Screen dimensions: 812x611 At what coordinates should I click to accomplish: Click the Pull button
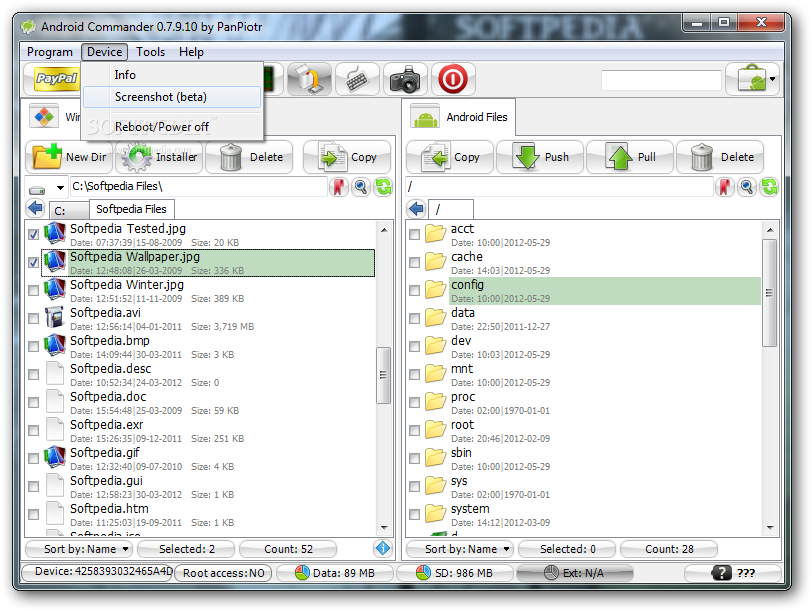(x=630, y=157)
